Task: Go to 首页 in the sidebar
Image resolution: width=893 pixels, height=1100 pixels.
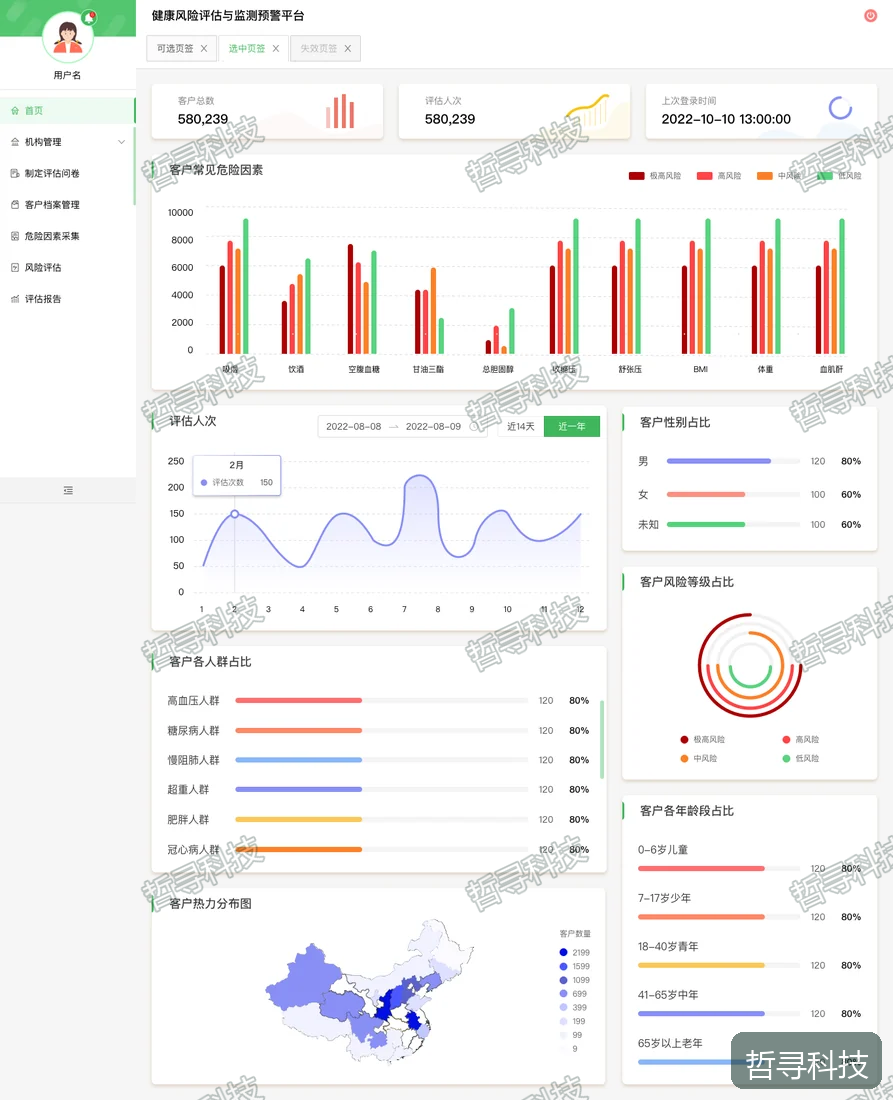Action: [x=67, y=111]
